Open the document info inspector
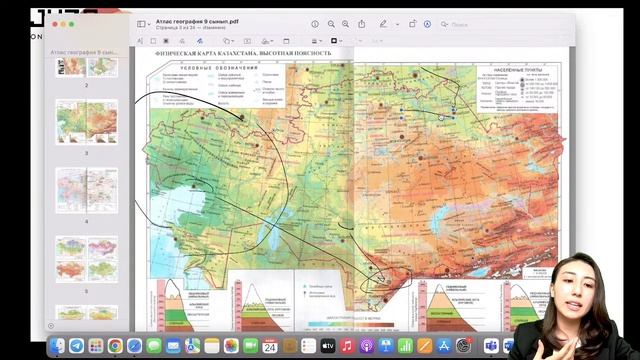The height and width of the screenshot is (360, 640). click(315, 24)
